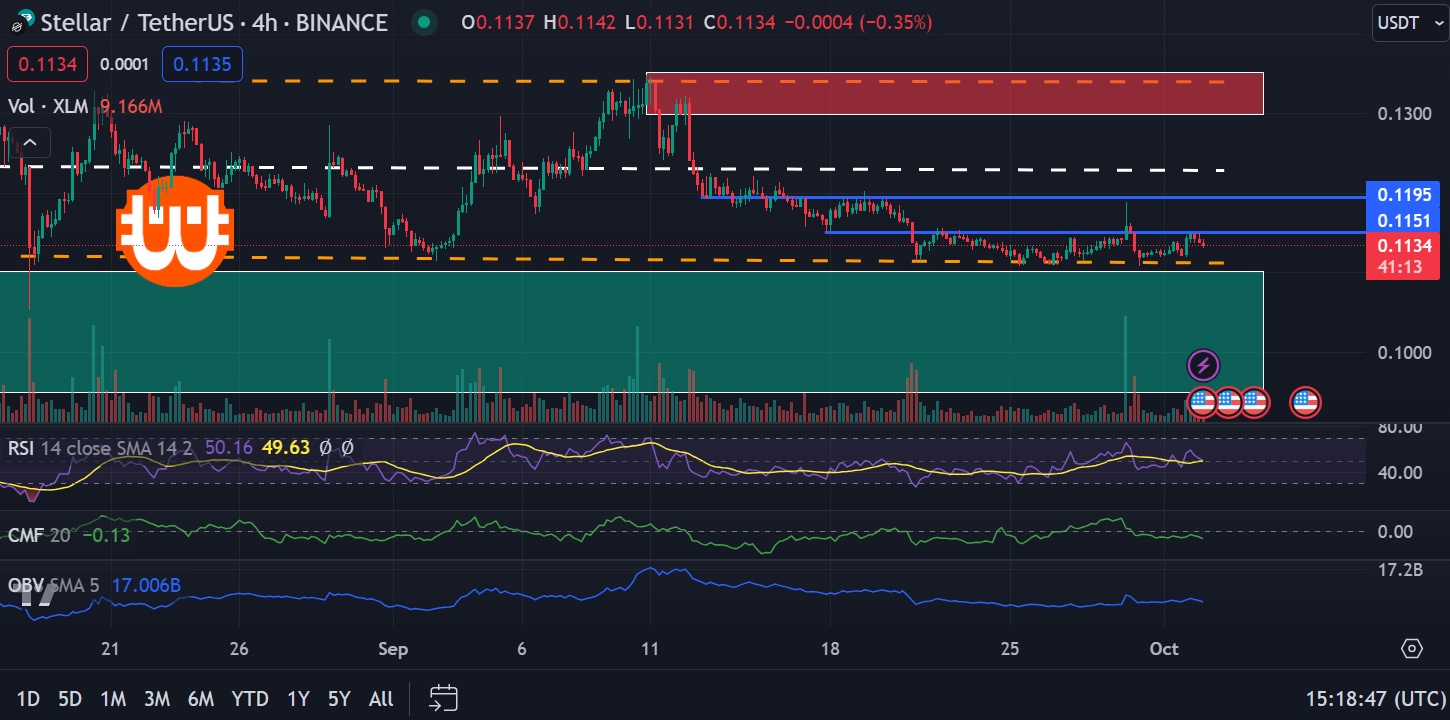Select the red resistance zone rectangle
Viewport: 1450px width, 720px height.
click(955, 93)
